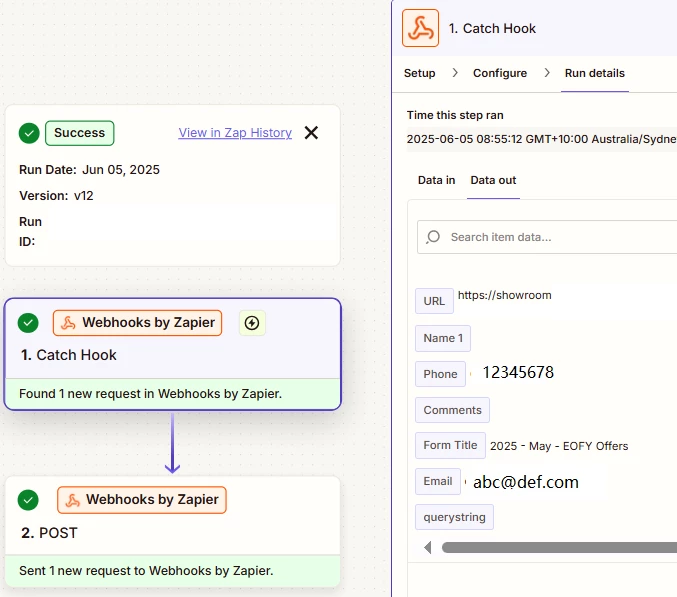677x597 pixels.
Task: Click the Webhooks by Zapier badge on step 1
Action: click(x=137, y=323)
